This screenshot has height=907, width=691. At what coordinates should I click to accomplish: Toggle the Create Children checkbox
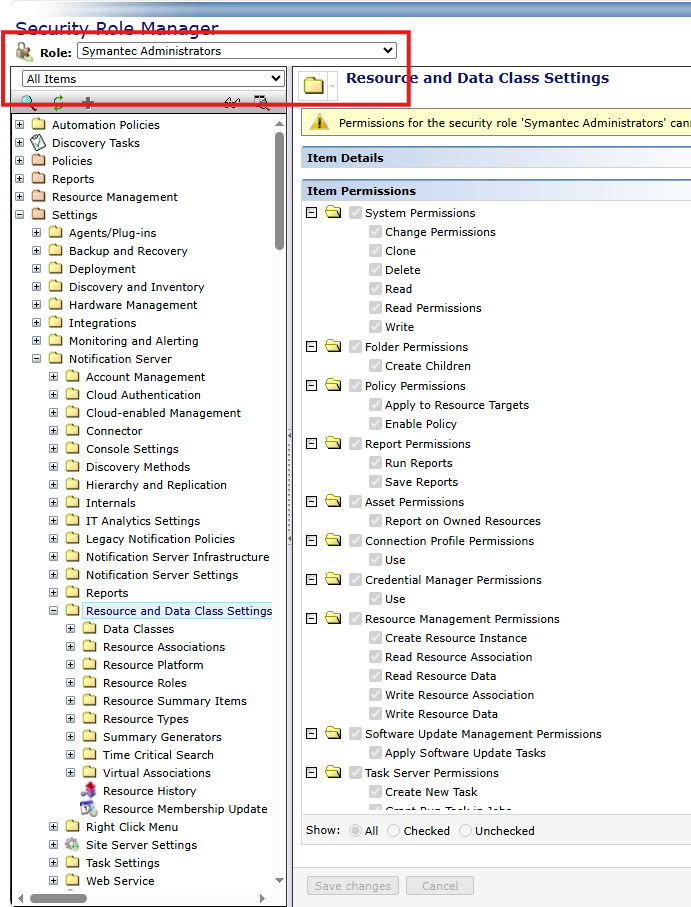375,366
